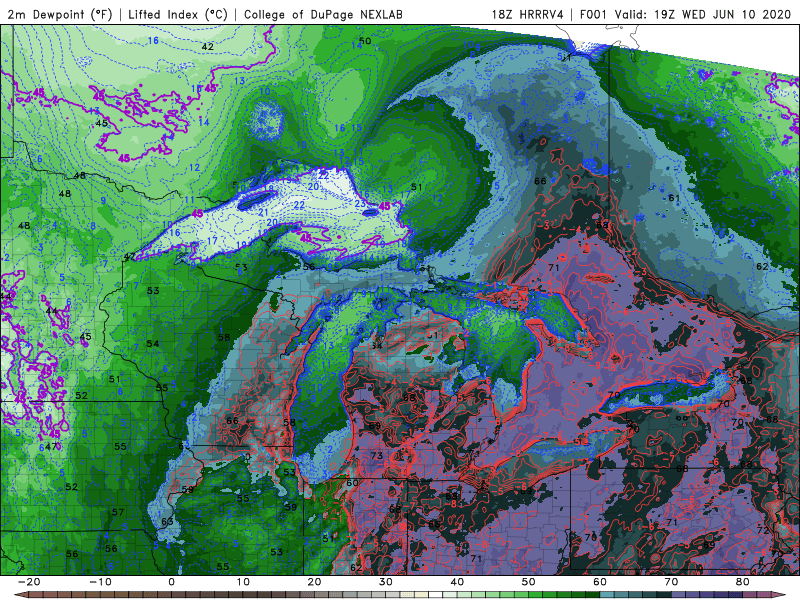Viewport: 800px width, 600px height.
Task: Click the "2m Dewpoint (°F)" title text
Action: click(59, 14)
